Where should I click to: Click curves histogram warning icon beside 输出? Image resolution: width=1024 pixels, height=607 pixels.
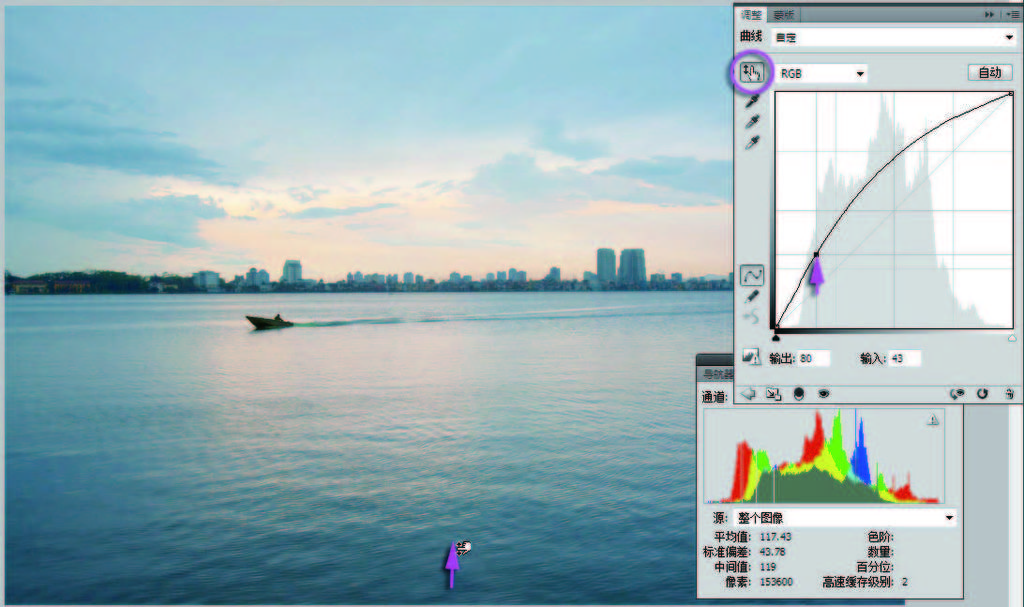(752, 357)
